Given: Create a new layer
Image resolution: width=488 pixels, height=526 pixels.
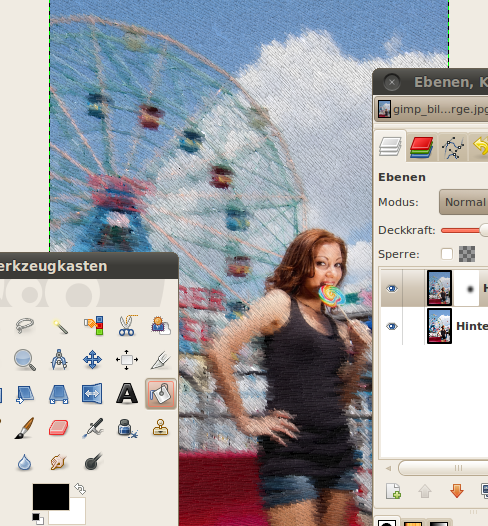Looking at the screenshot, I should pyautogui.click(x=393, y=491).
